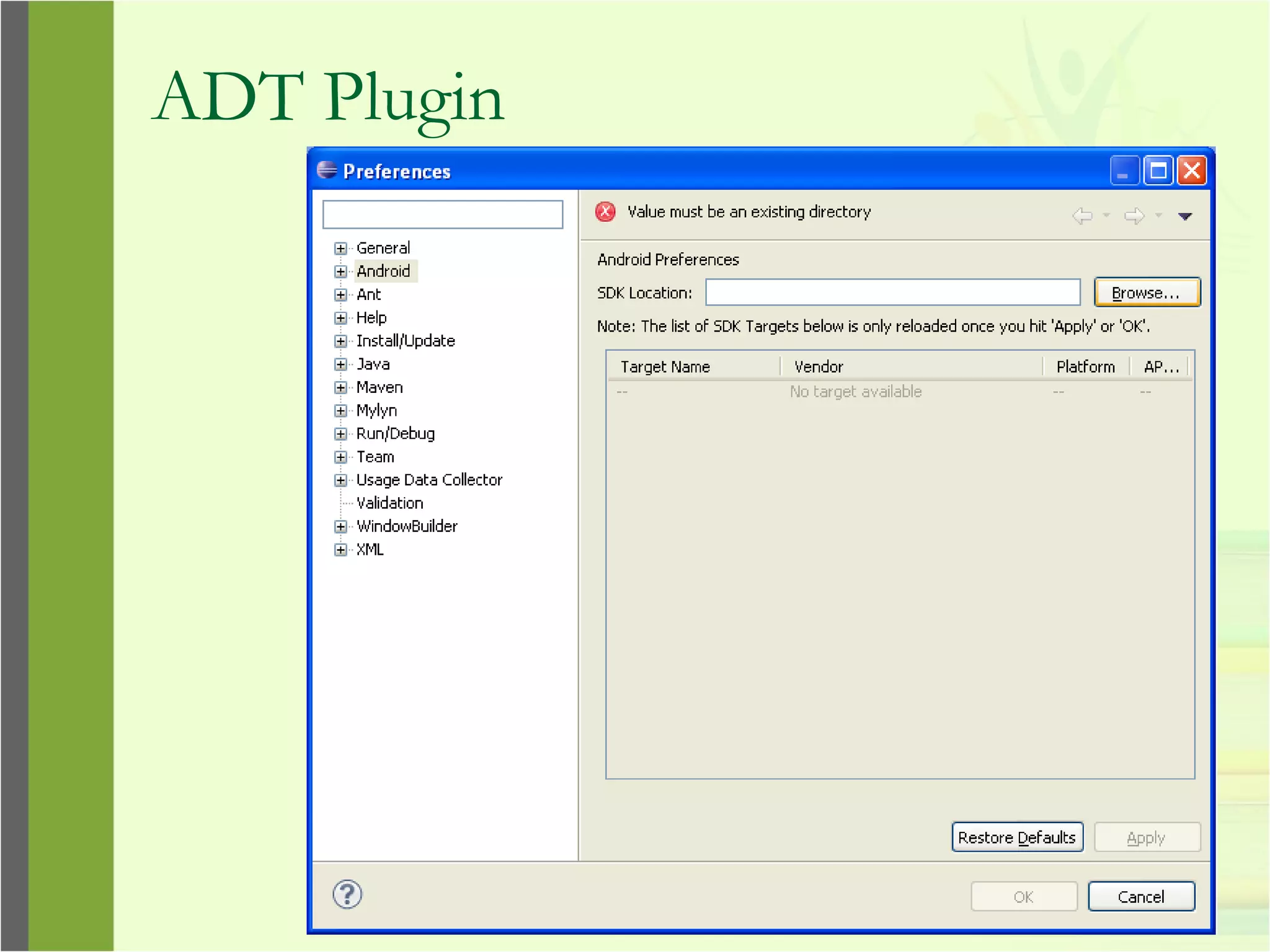1270x952 pixels.
Task: Sort by the Target Name column header
Action: click(694, 366)
